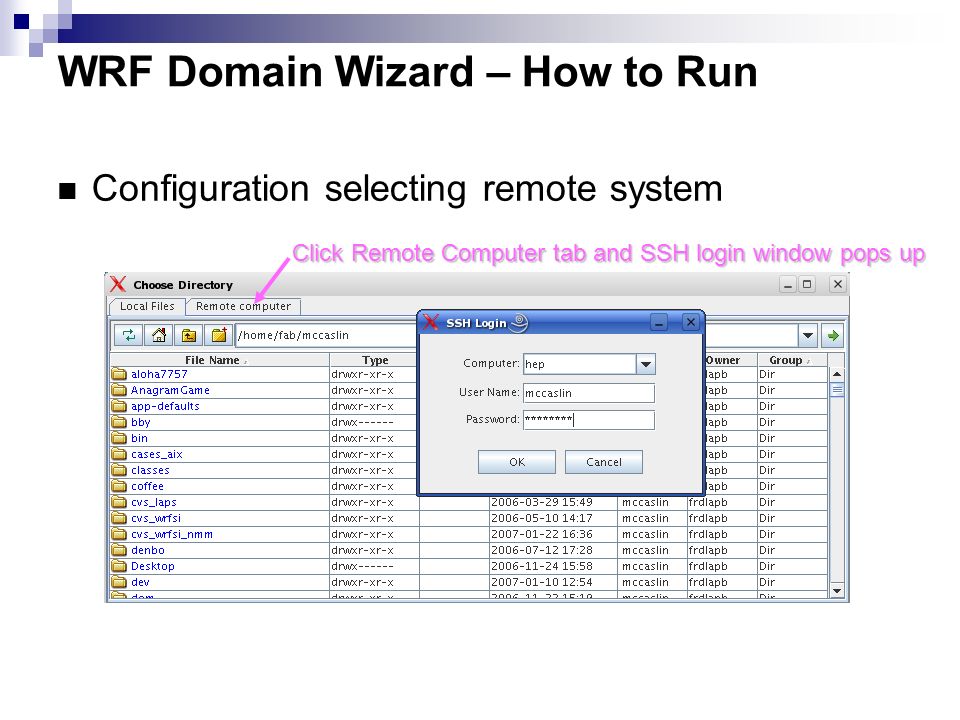Sort by the Type column header

[x=375, y=360]
